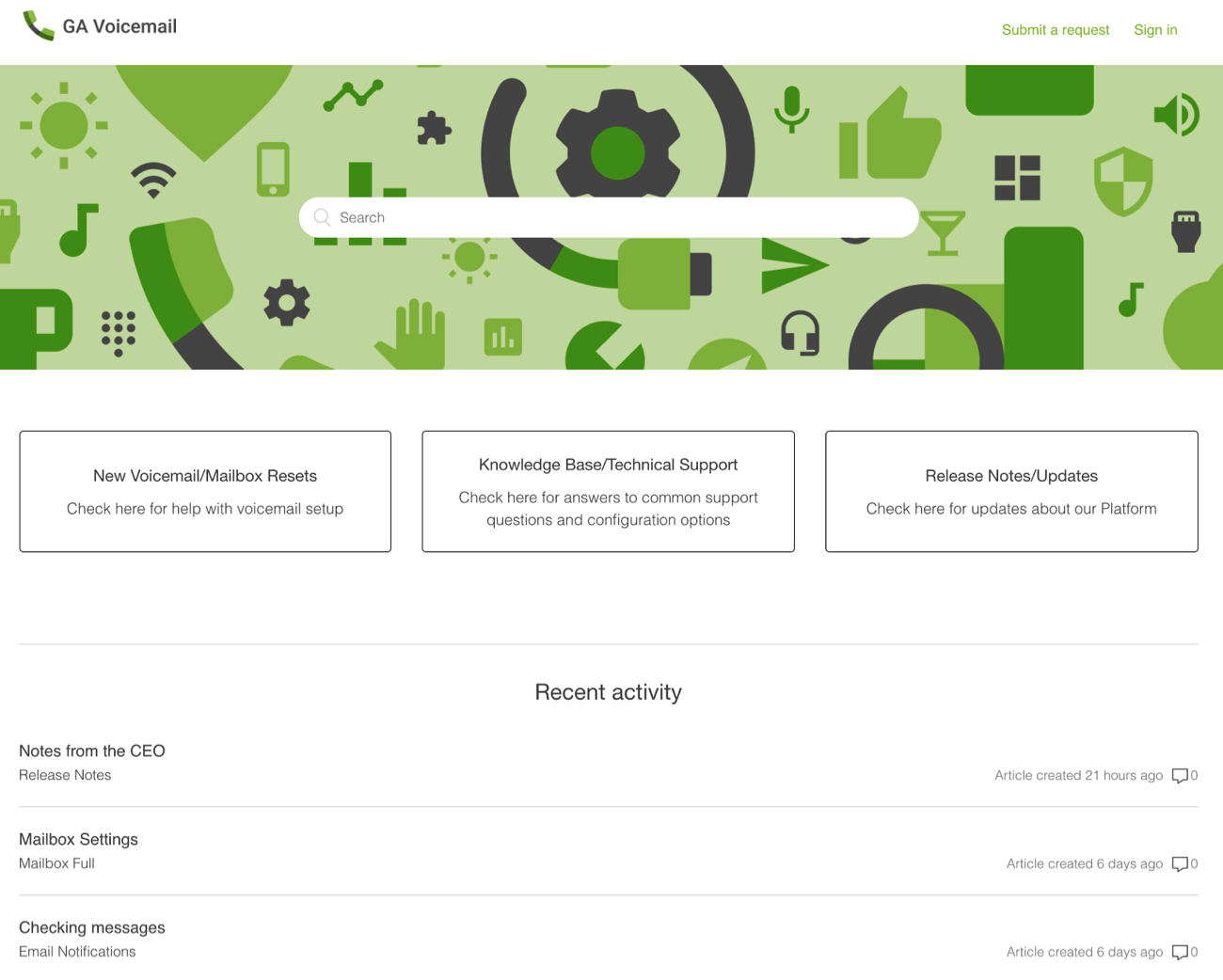This screenshot has height=980, width=1223.
Task: Click 'Article created 21 hours ago' text
Action: [x=1078, y=775]
